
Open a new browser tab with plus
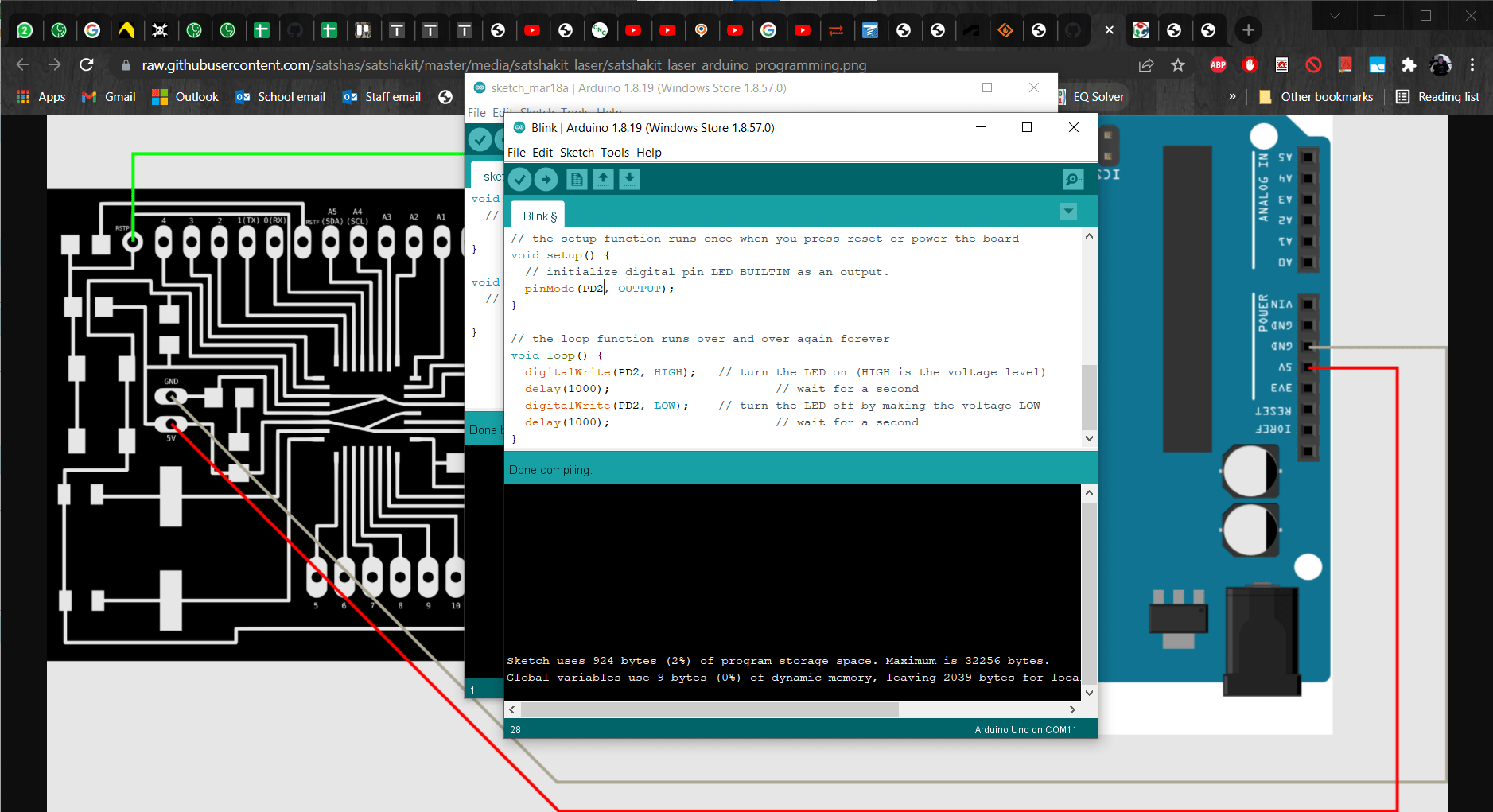pyautogui.click(x=1248, y=30)
